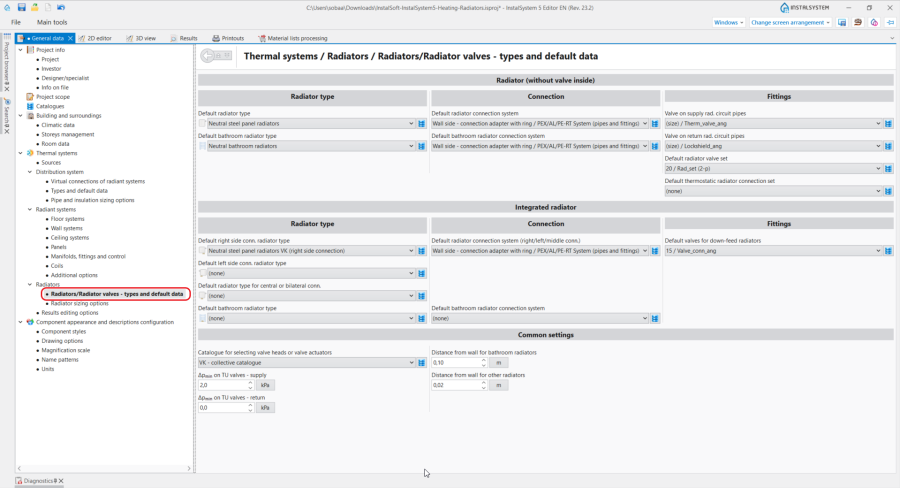Switch to the Results tab

(x=184, y=38)
